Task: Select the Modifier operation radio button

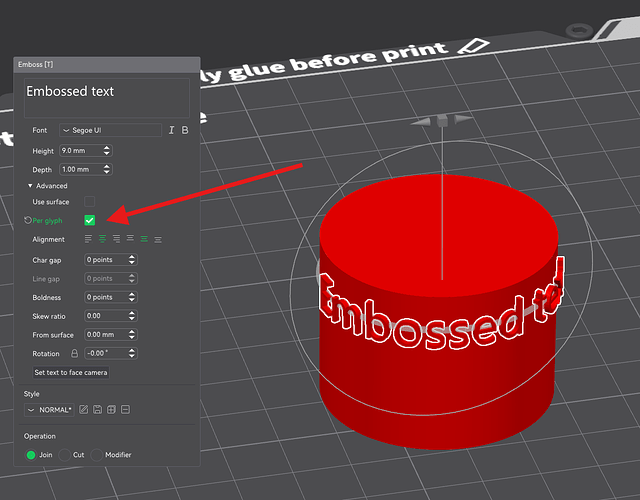Action: click(x=97, y=455)
